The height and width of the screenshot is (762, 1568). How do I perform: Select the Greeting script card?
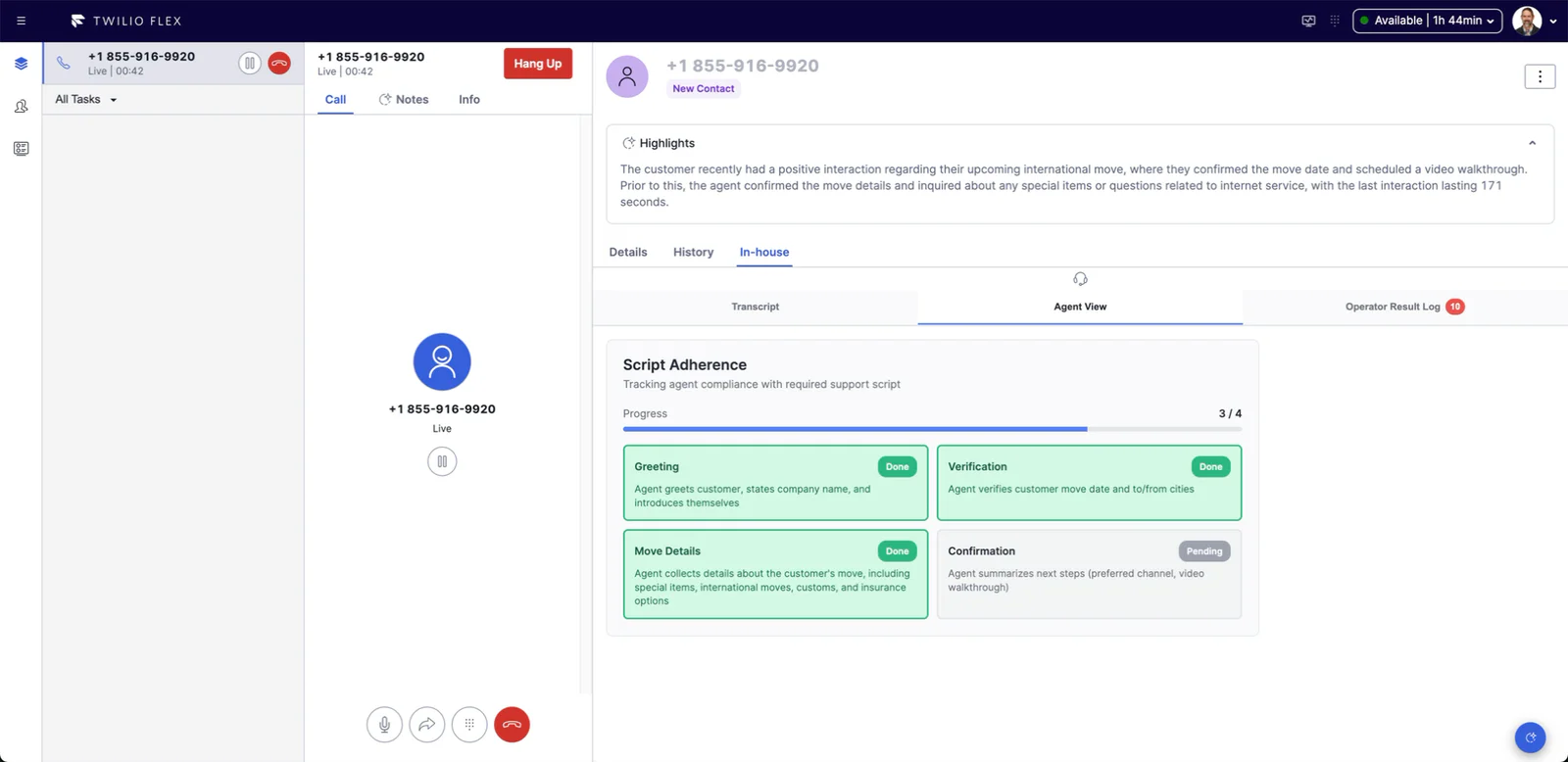pyautogui.click(x=775, y=483)
